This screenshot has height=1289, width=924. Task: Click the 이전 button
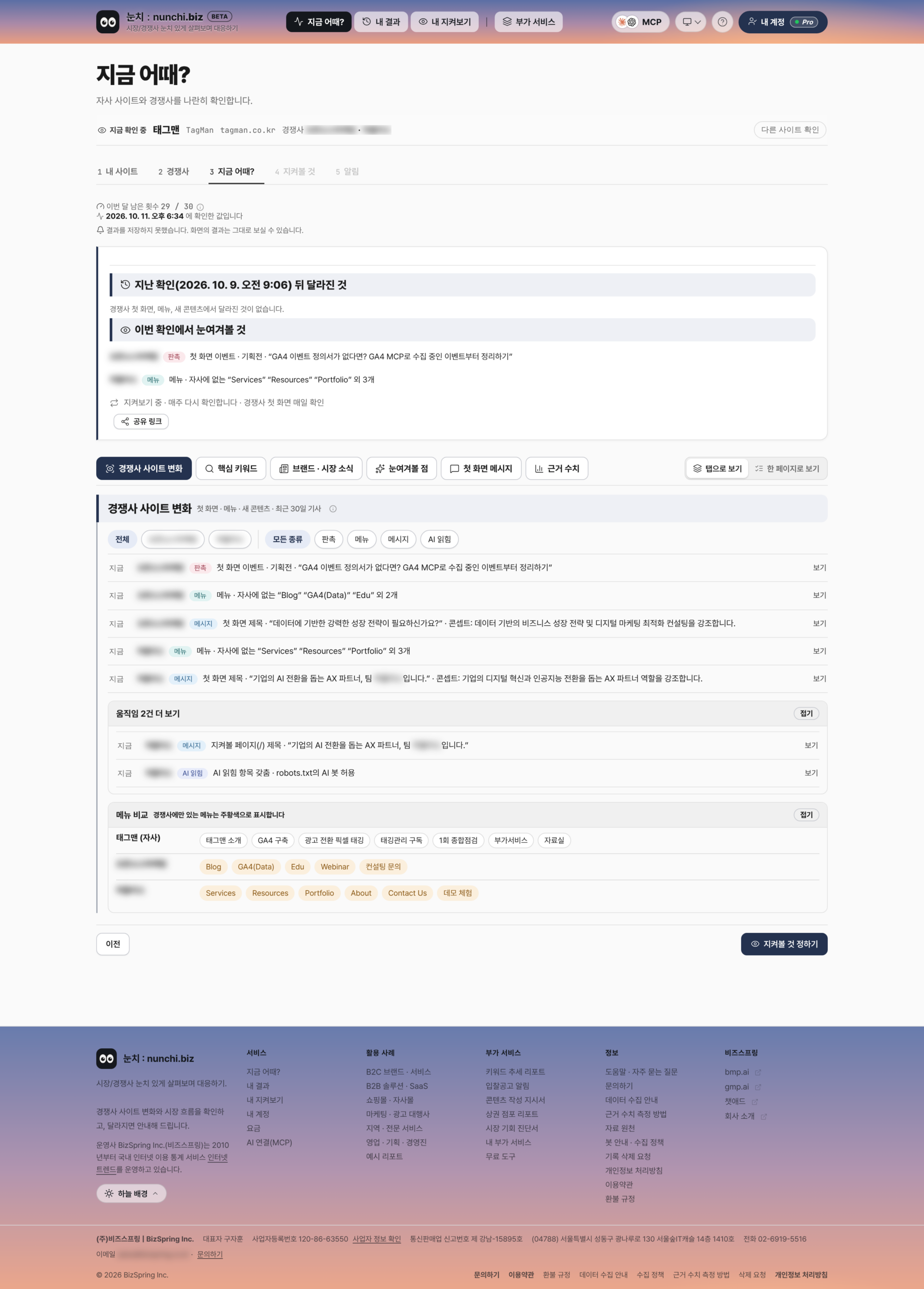click(x=112, y=944)
